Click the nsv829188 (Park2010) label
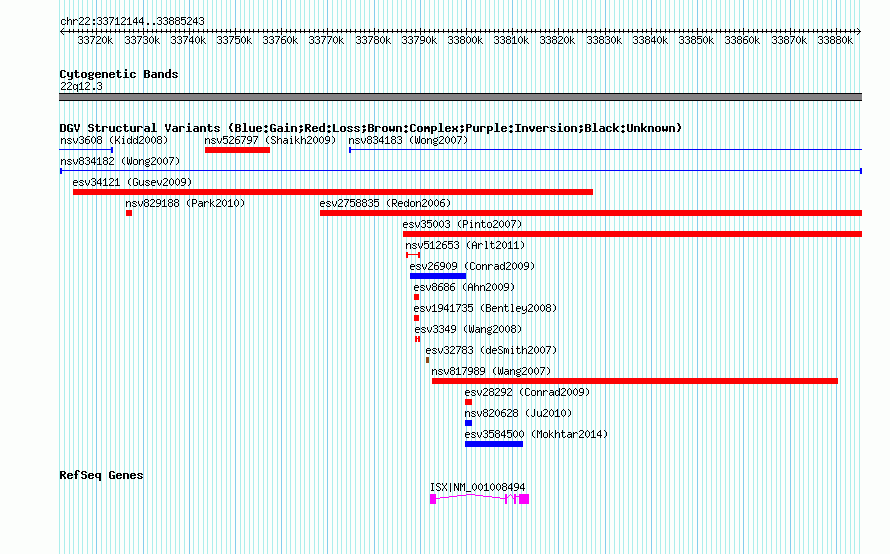The height and width of the screenshot is (554, 890). 185,203
